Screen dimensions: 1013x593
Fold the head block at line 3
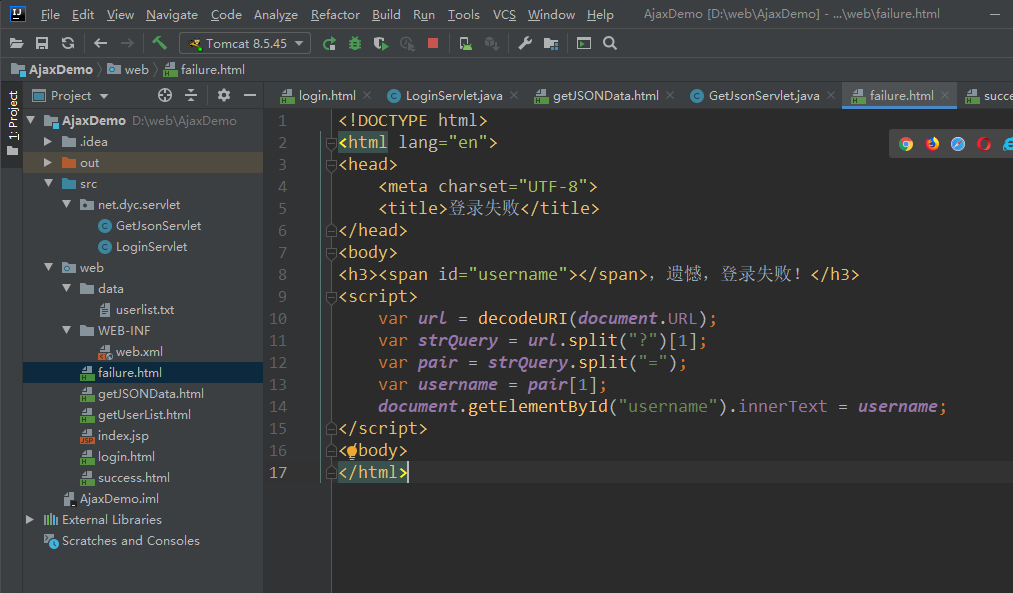pos(331,165)
